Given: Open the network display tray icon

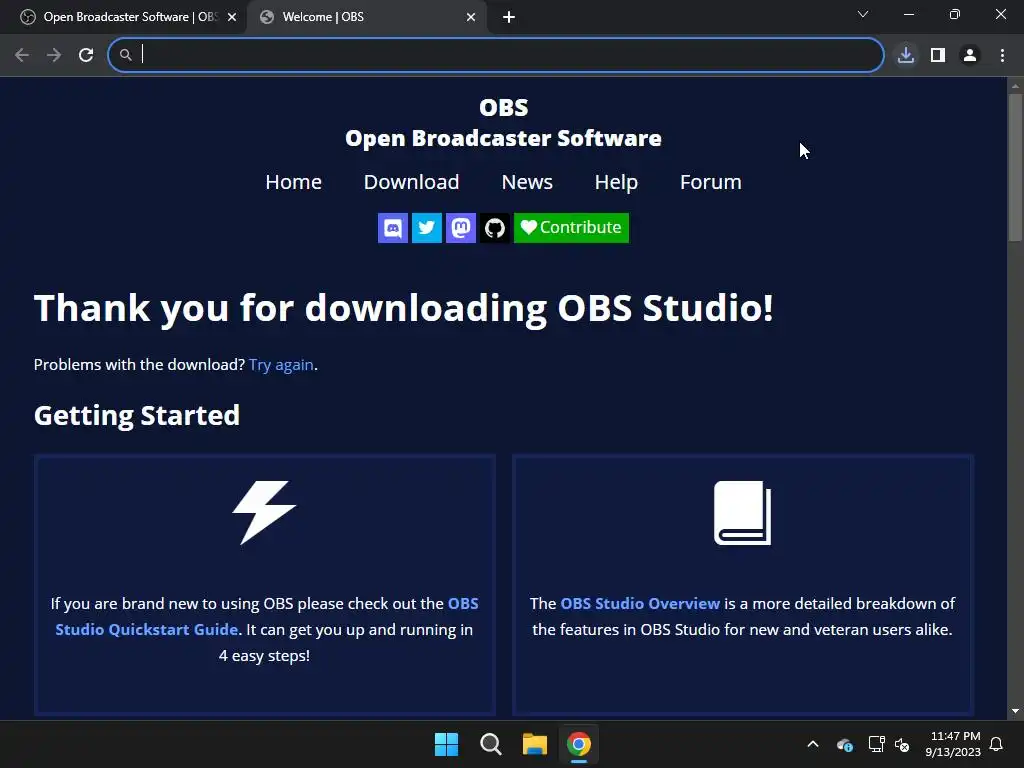Looking at the screenshot, I should click(876, 744).
